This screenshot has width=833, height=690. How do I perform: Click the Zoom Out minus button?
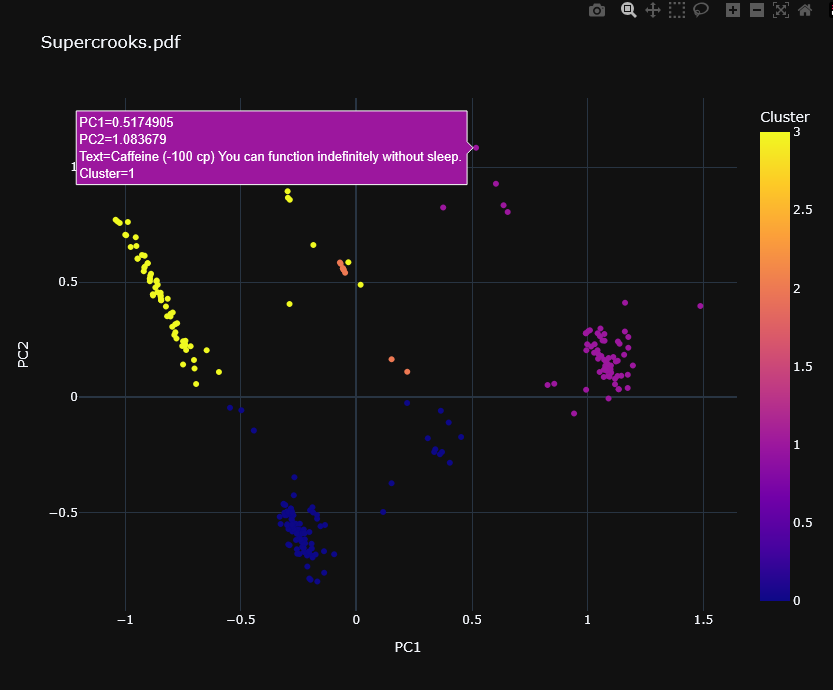tap(757, 10)
